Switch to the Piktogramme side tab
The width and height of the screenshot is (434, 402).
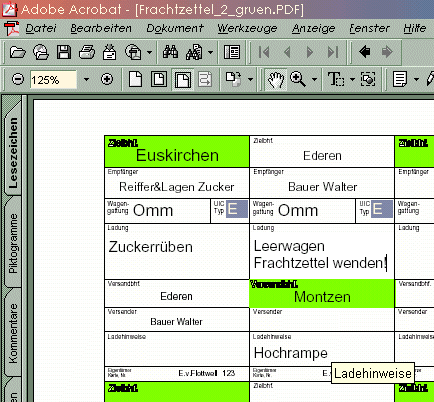tap(13, 243)
